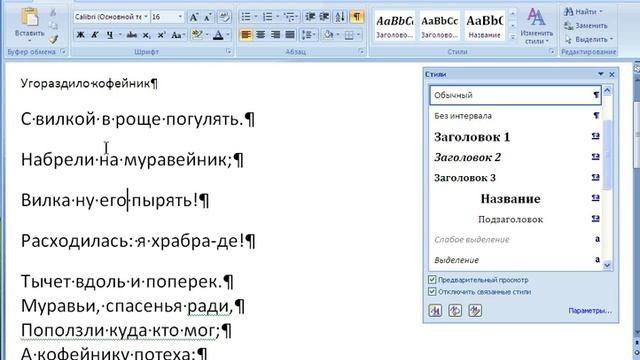Expand the styles gallery with the More arrow
The width and height of the screenshot is (640, 360).
click(513, 37)
